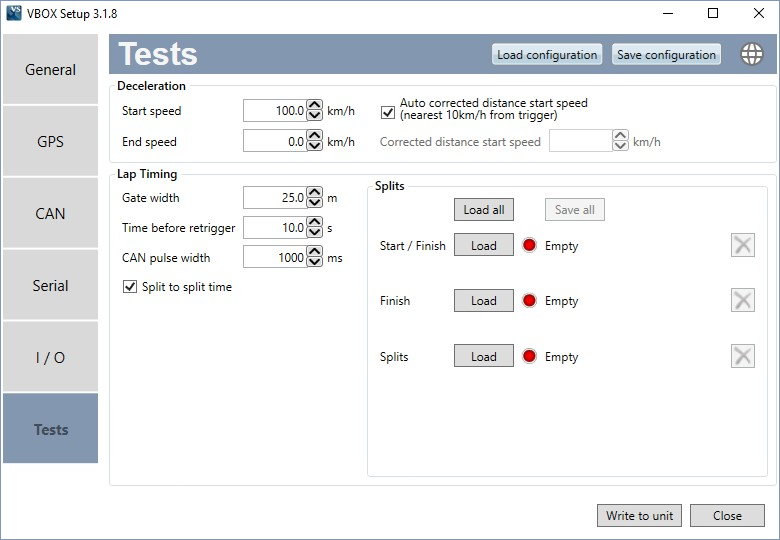The width and height of the screenshot is (780, 540).
Task: Decrease Time before retrigger value
Action: (314, 233)
